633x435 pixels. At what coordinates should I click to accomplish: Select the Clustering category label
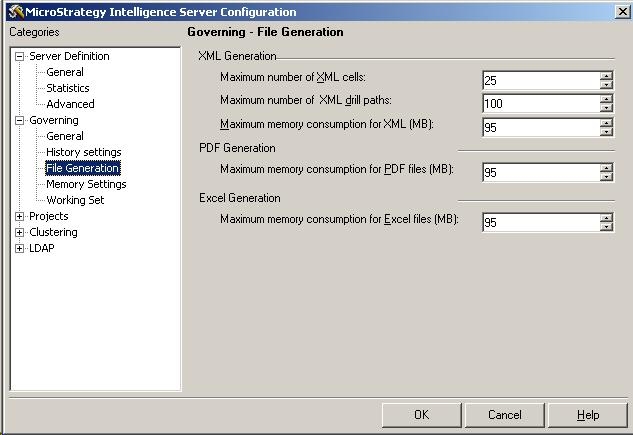tap(53, 232)
